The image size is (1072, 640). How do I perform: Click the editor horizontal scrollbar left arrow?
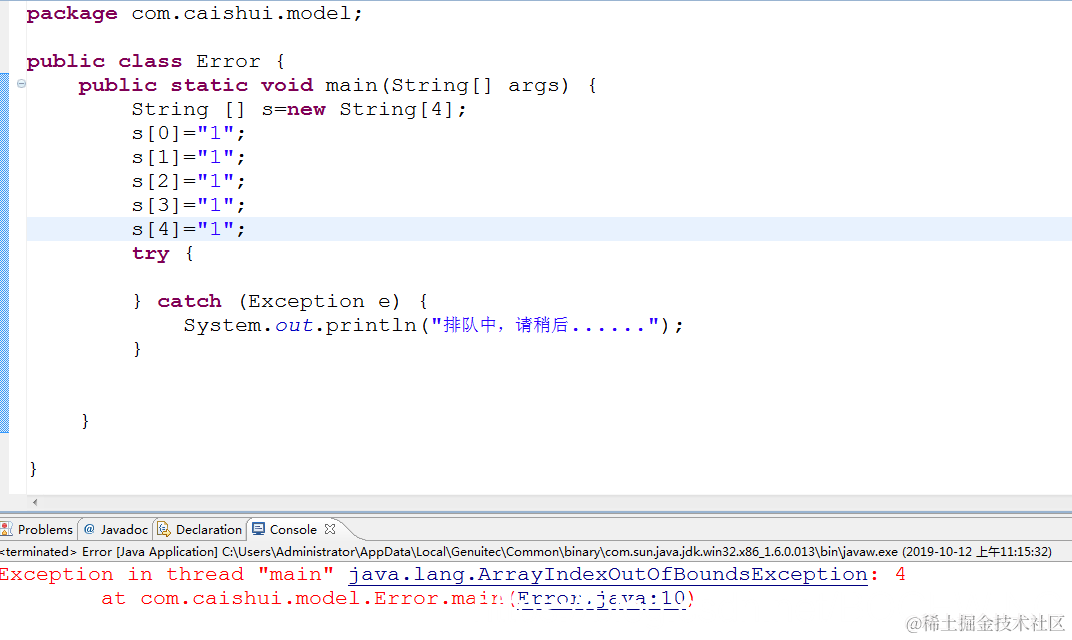click(x=35, y=503)
